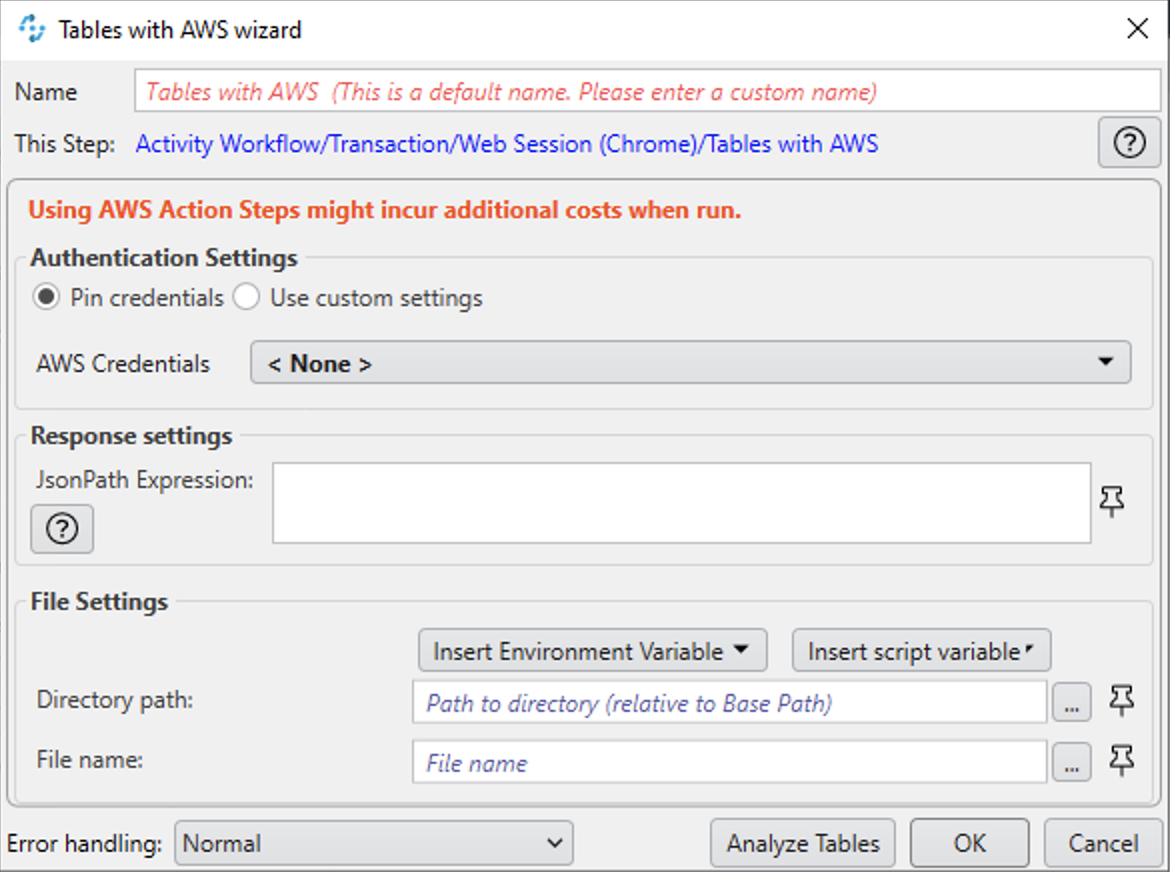Choose Use custom settings authentication
Viewport: 1170px width, 872px height.
point(246,297)
